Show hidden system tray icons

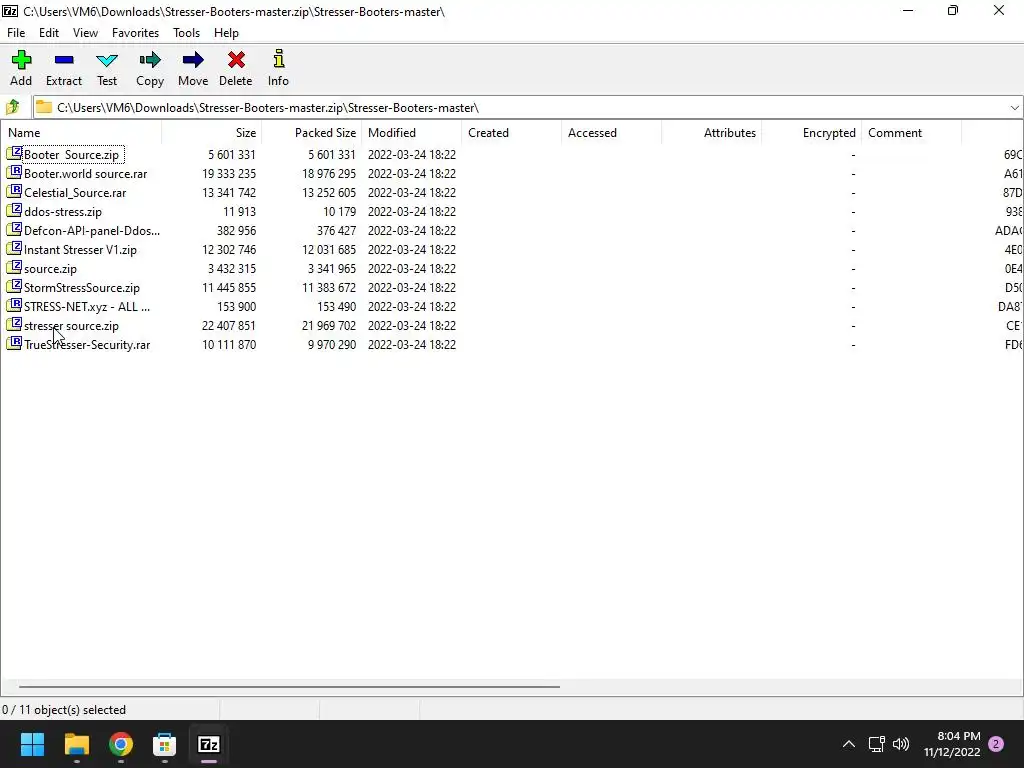(849, 744)
